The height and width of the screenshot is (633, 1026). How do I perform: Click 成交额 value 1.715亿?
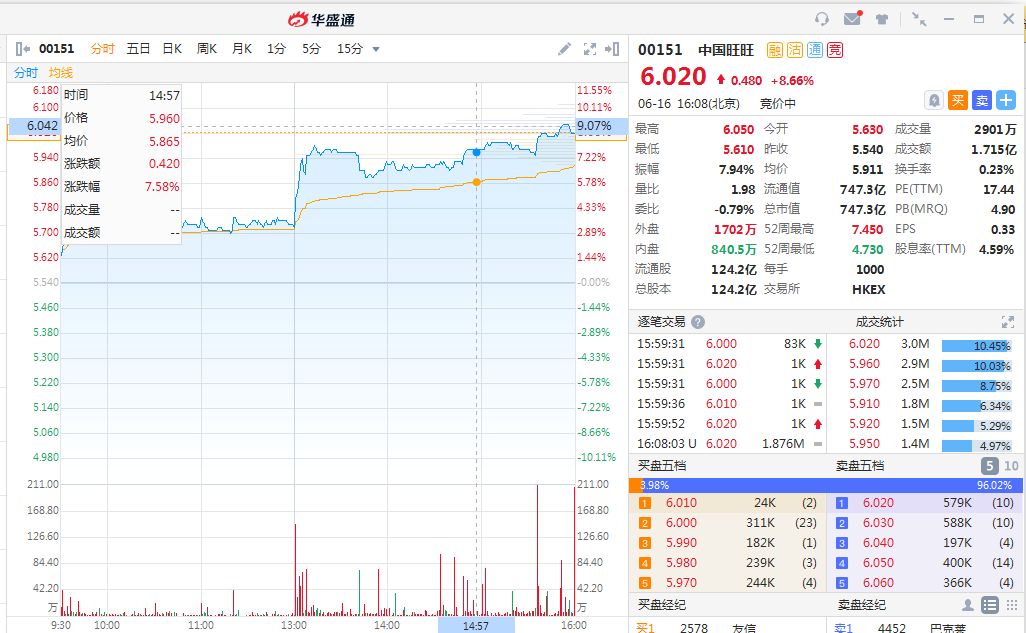(993, 150)
